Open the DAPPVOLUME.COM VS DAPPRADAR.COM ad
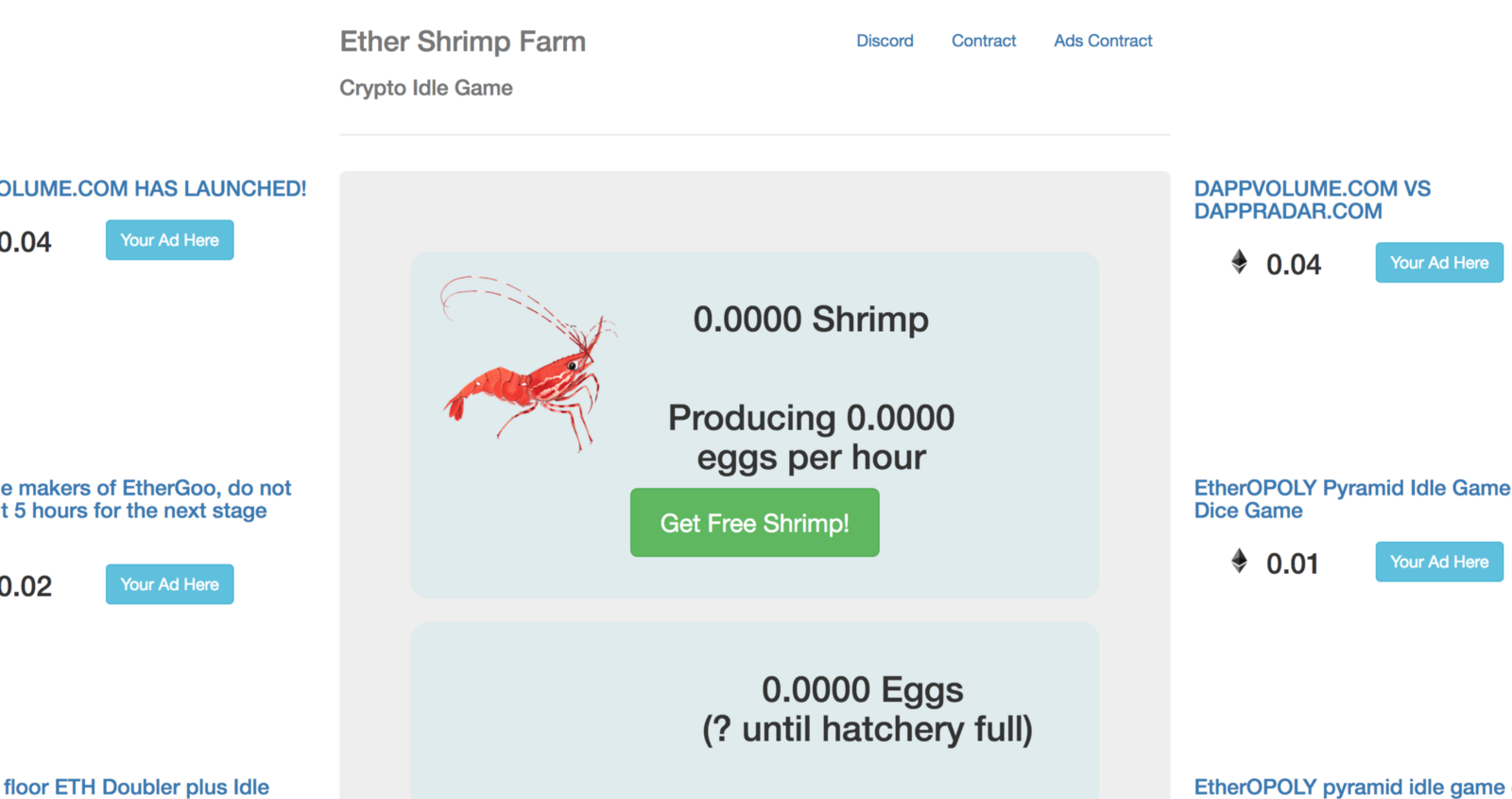The height and width of the screenshot is (799, 1512). pyautogui.click(x=1312, y=200)
